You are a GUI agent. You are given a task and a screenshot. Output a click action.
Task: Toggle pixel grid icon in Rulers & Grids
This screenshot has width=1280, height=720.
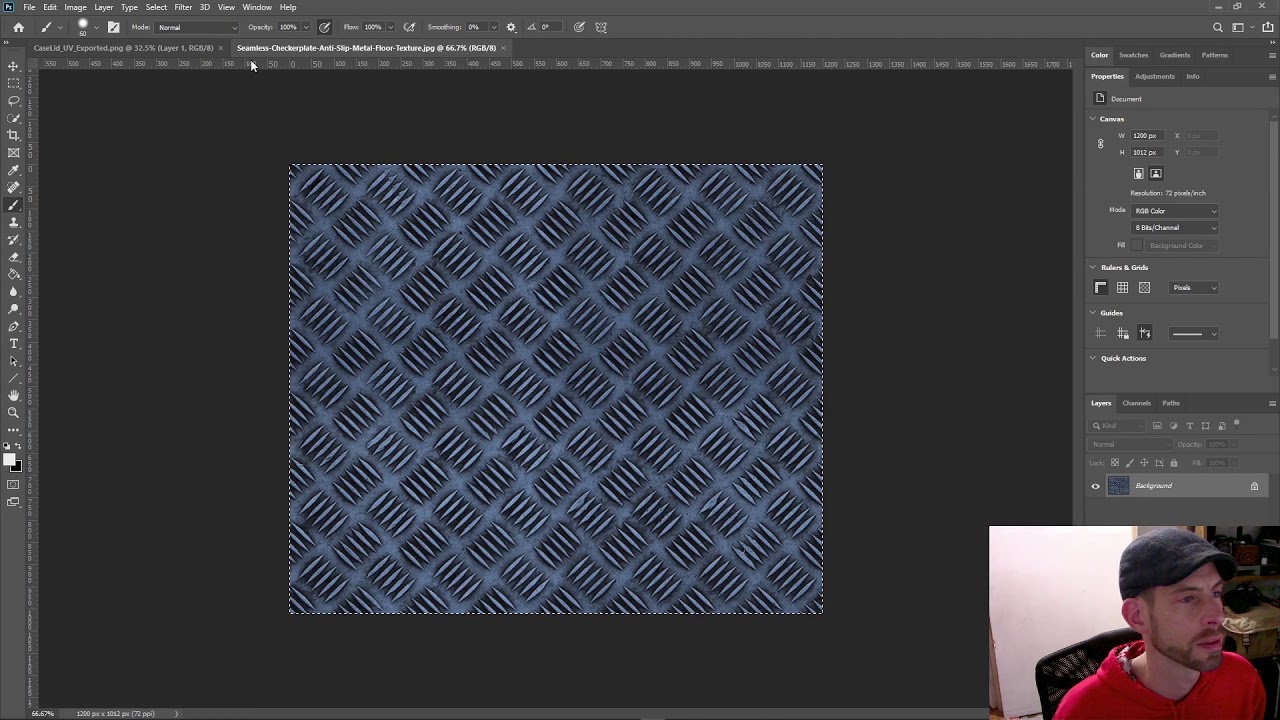coord(1145,288)
